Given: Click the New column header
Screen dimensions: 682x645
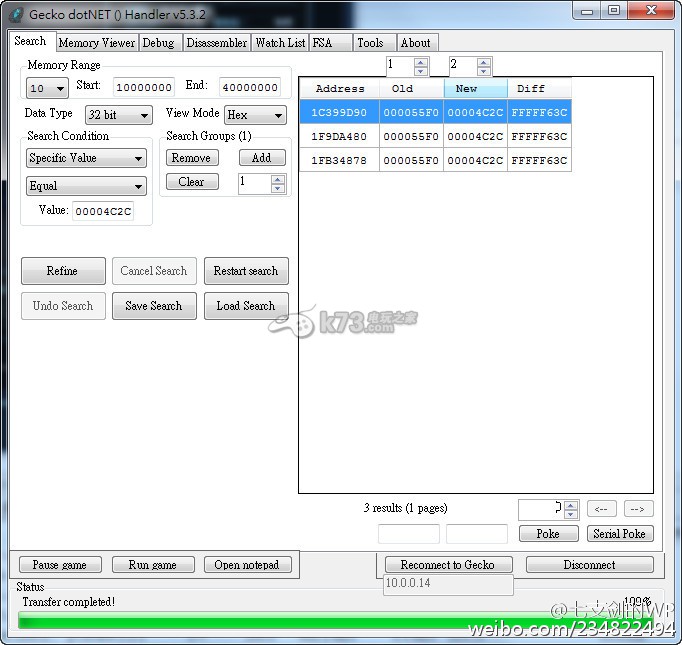Looking at the screenshot, I should (x=475, y=88).
